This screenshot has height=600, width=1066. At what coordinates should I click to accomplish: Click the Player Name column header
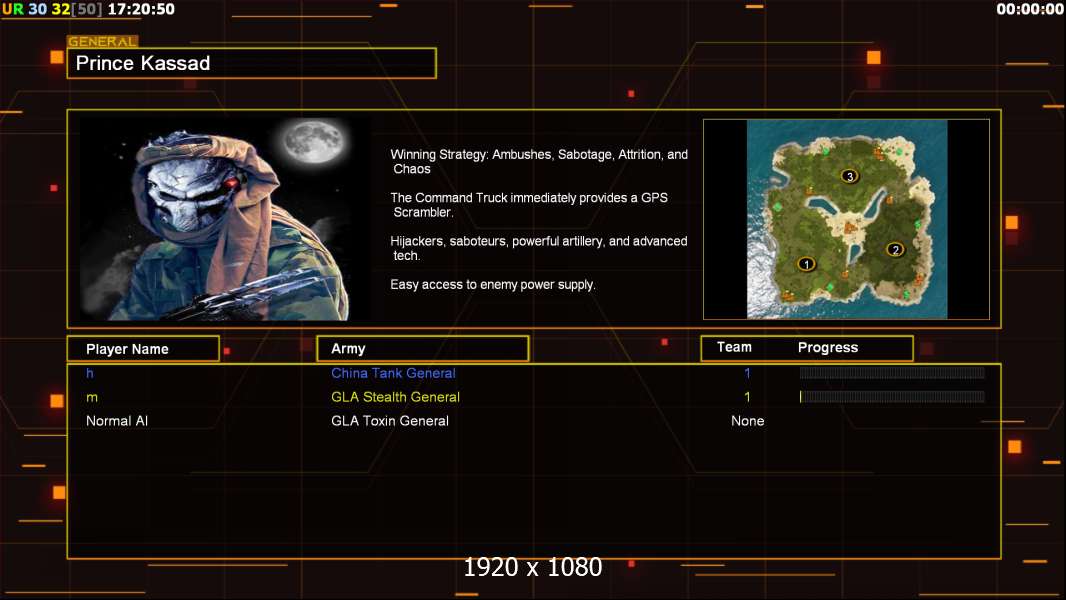point(143,349)
